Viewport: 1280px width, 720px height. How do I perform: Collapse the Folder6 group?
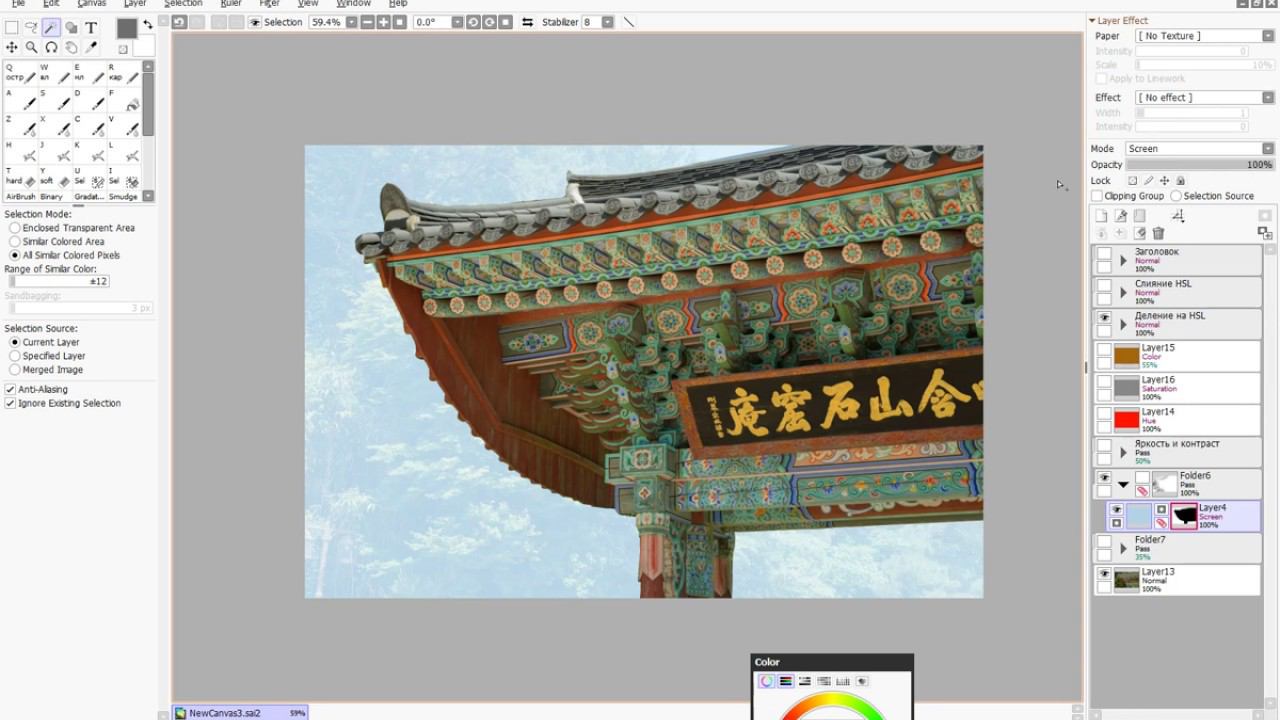pos(1123,485)
